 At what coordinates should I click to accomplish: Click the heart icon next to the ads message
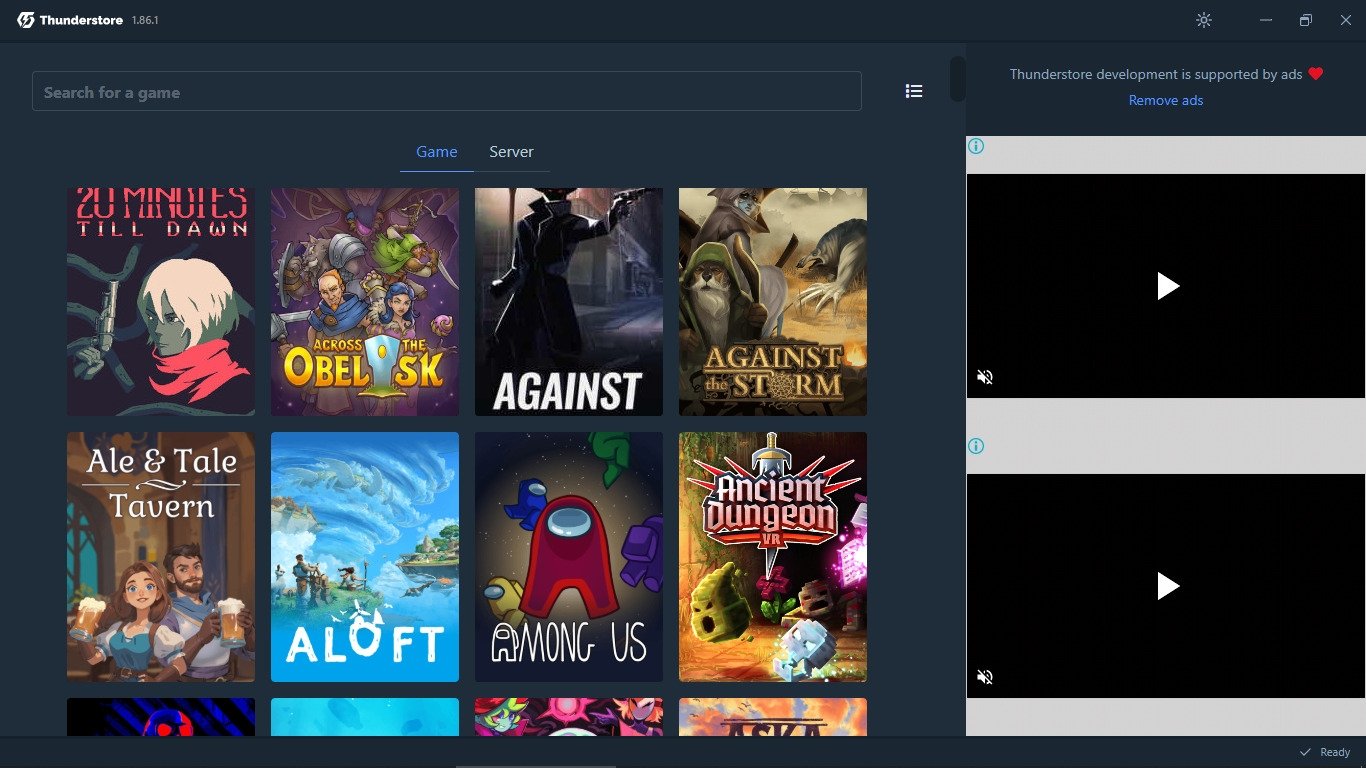point(1315,73)
